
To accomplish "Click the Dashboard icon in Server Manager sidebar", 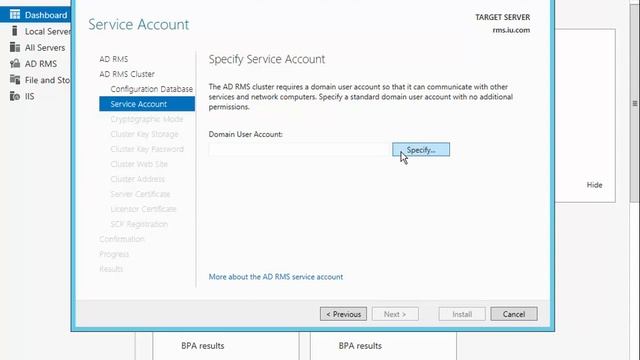I will 15,15.
